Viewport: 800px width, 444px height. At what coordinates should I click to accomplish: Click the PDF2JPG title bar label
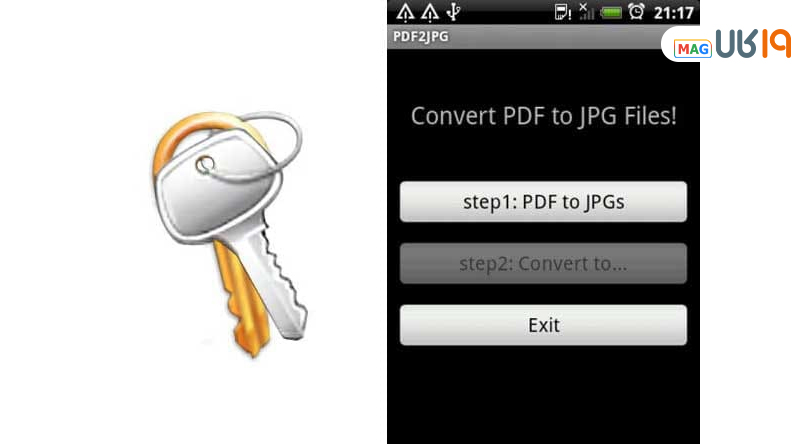(x=421, y=37)
